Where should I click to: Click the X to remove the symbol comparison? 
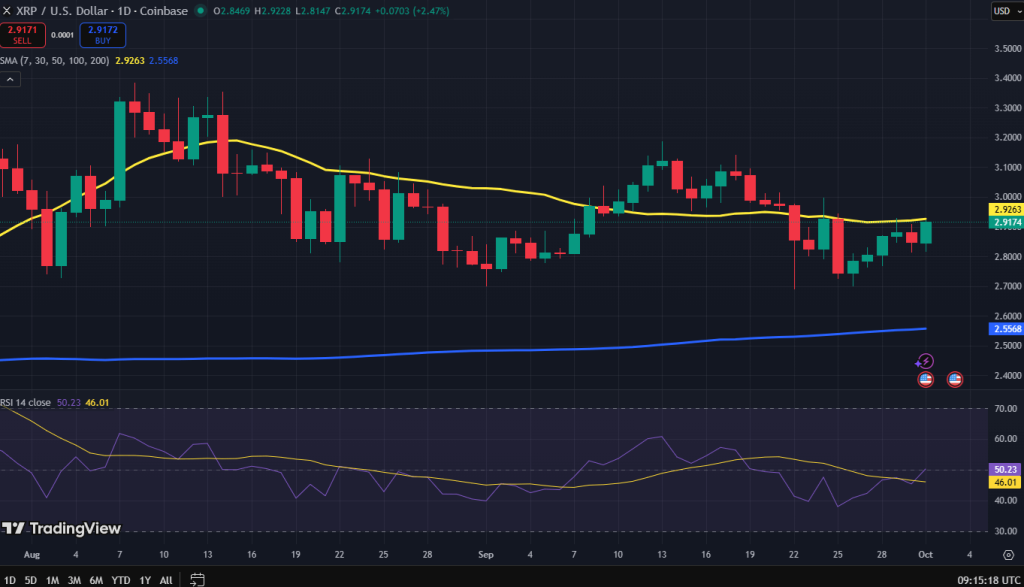click(x=8, y=11)
